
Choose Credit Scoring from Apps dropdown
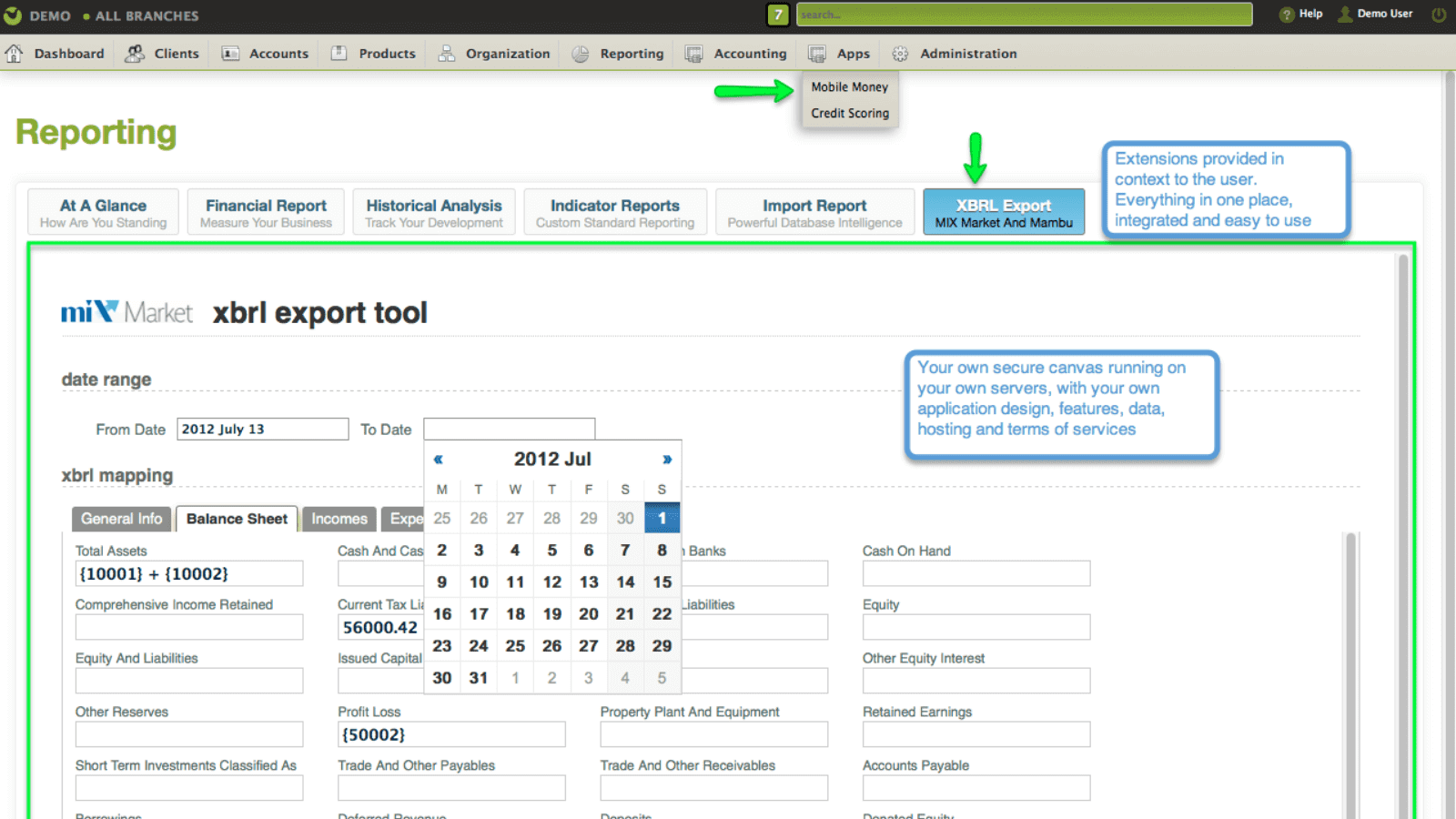pos(850,114)
